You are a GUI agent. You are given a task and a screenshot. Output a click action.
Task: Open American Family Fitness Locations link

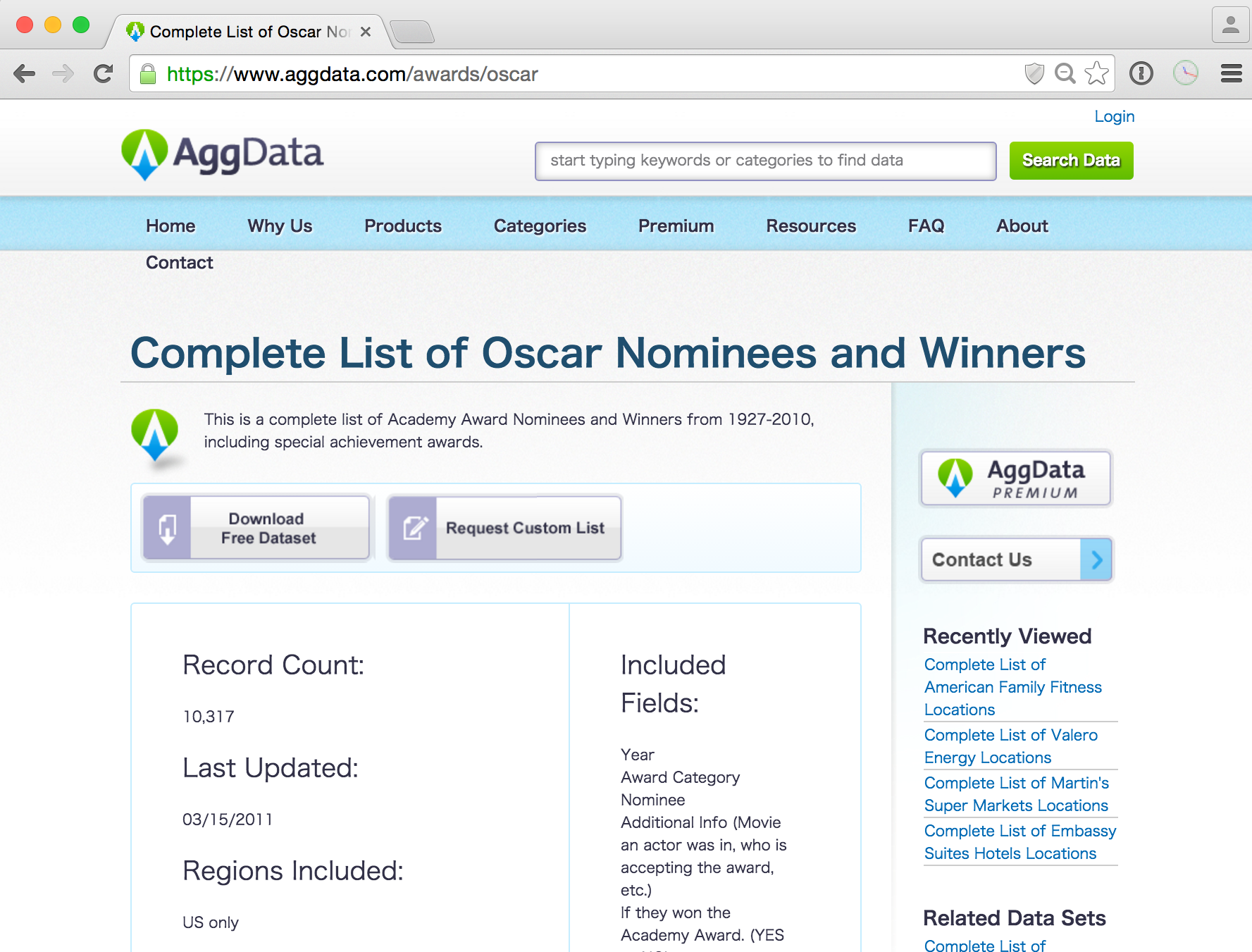pyautogui.click(x=1013, y=687)
